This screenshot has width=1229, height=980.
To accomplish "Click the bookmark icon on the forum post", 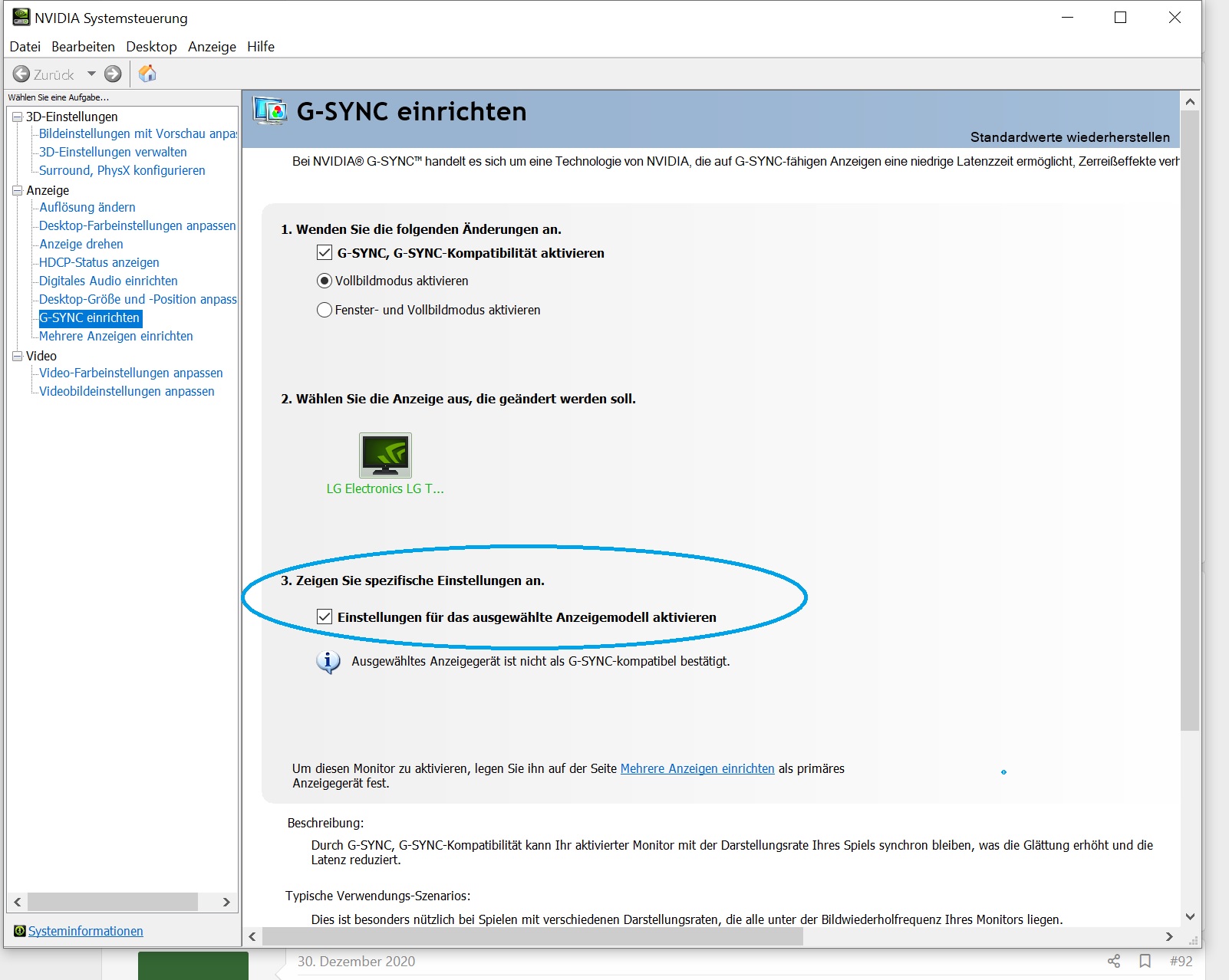I will (x=1145, y=961).
